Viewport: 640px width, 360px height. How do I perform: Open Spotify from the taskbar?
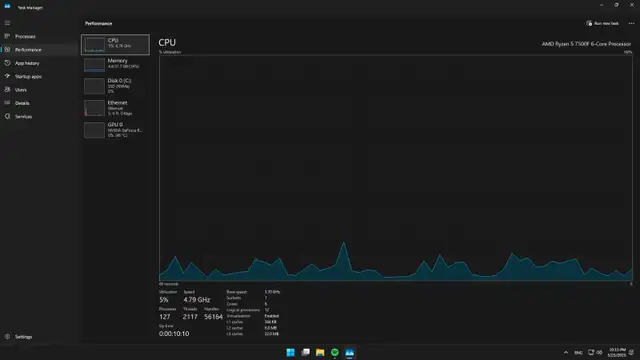tap(335, 352)
